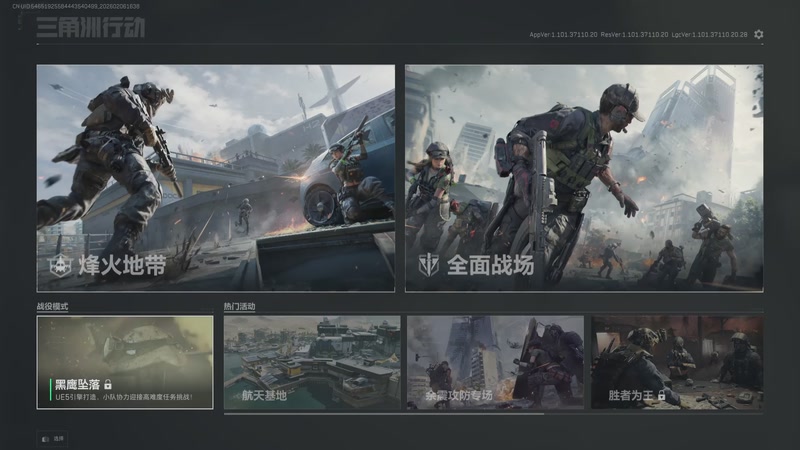Click the 选择 button at bottom left
Screen dimensions: 800x450
click(x=52, y=439)
